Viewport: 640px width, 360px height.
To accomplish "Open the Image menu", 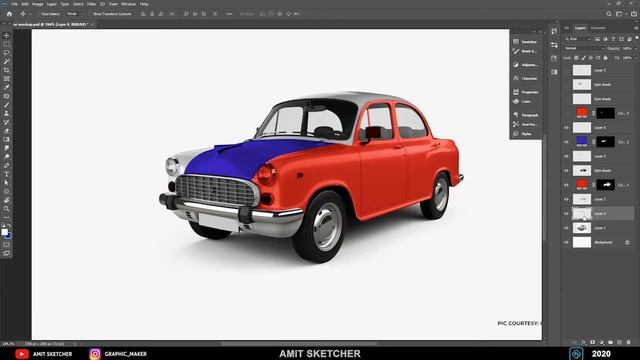I will click(x=37, y=4).
